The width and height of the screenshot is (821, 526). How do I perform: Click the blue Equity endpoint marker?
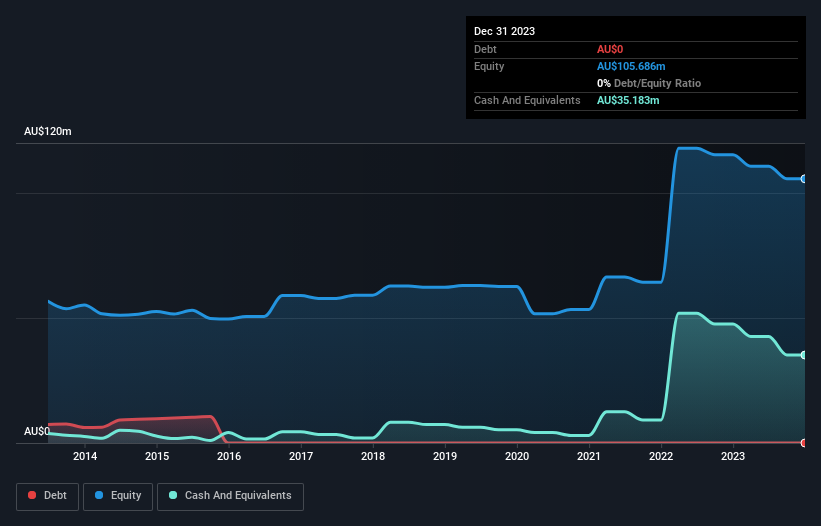pos(804,179)
